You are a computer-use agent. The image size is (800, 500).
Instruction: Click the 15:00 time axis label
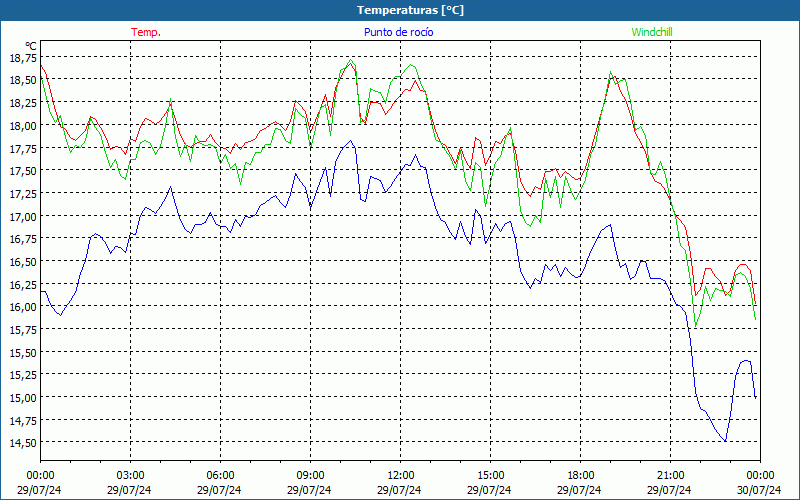(x=490, y=476)
